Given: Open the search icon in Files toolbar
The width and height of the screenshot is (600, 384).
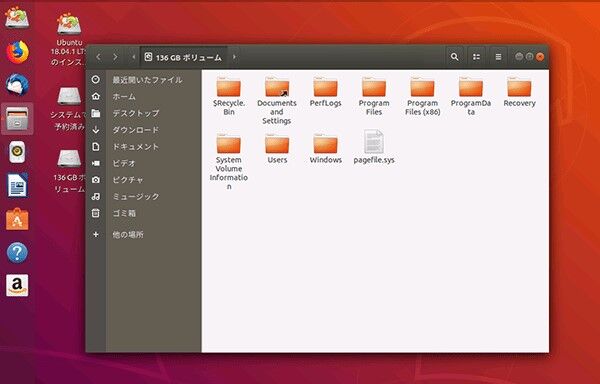Looking at the screenshot, I should [454, 57].
